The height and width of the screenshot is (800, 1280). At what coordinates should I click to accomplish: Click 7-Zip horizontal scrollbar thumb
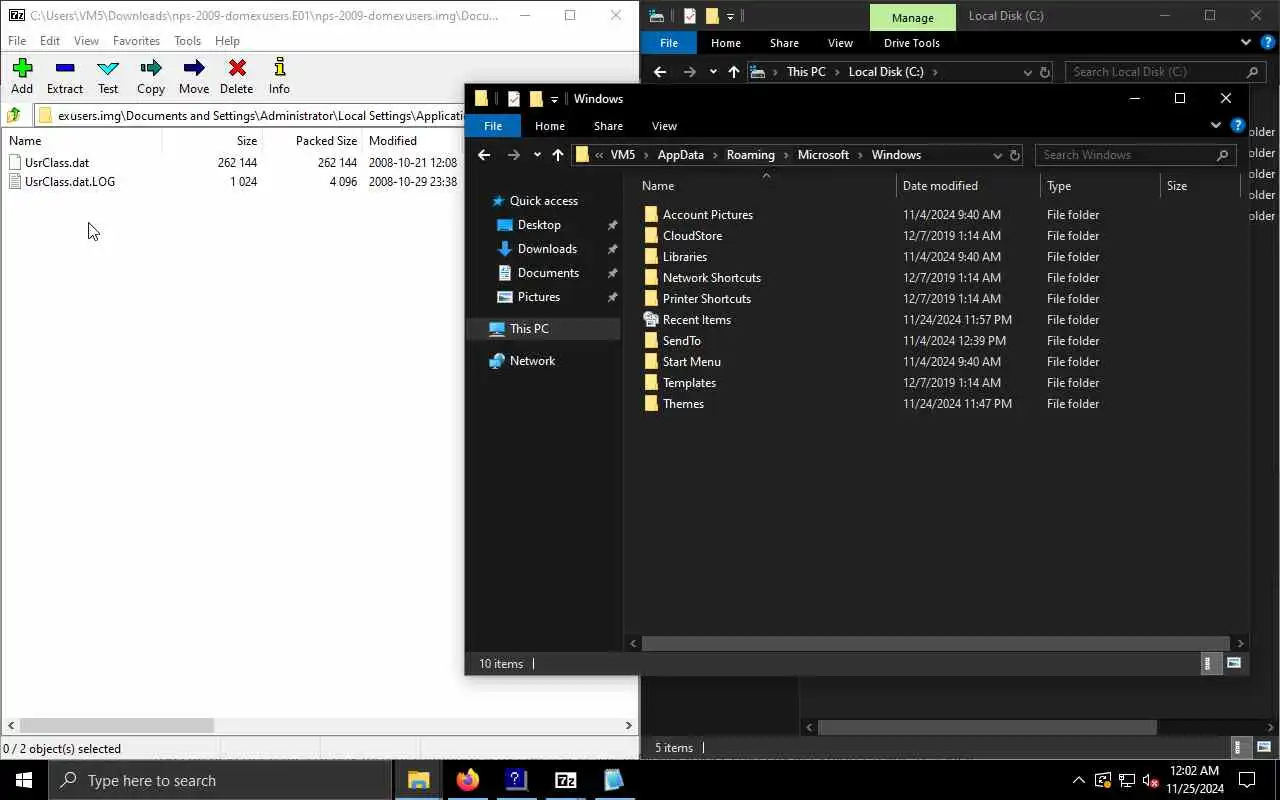pos(117,726)
